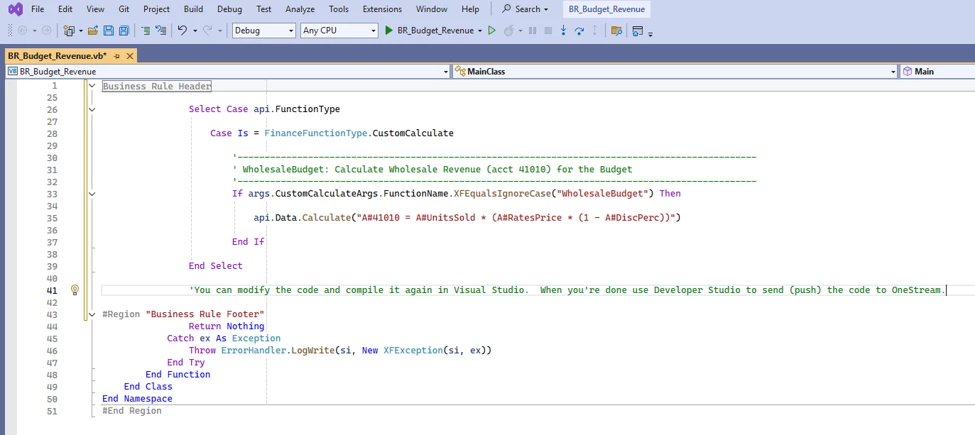Start debugging BR_Budget_Revenue with green arrow
The image size is (975, 435).
(389, 30)
